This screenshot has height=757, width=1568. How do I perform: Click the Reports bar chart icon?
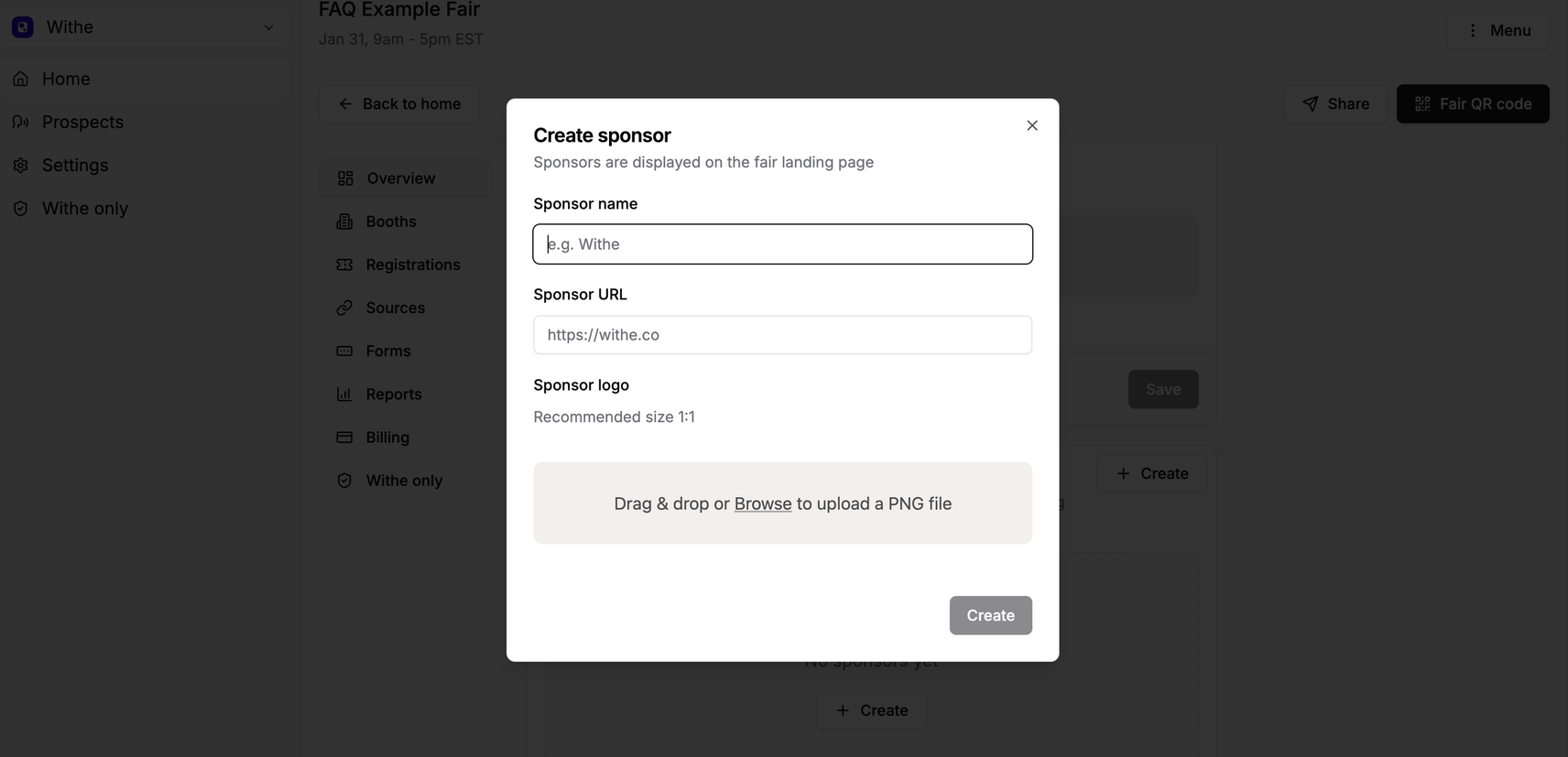click(x=344, y=395)
